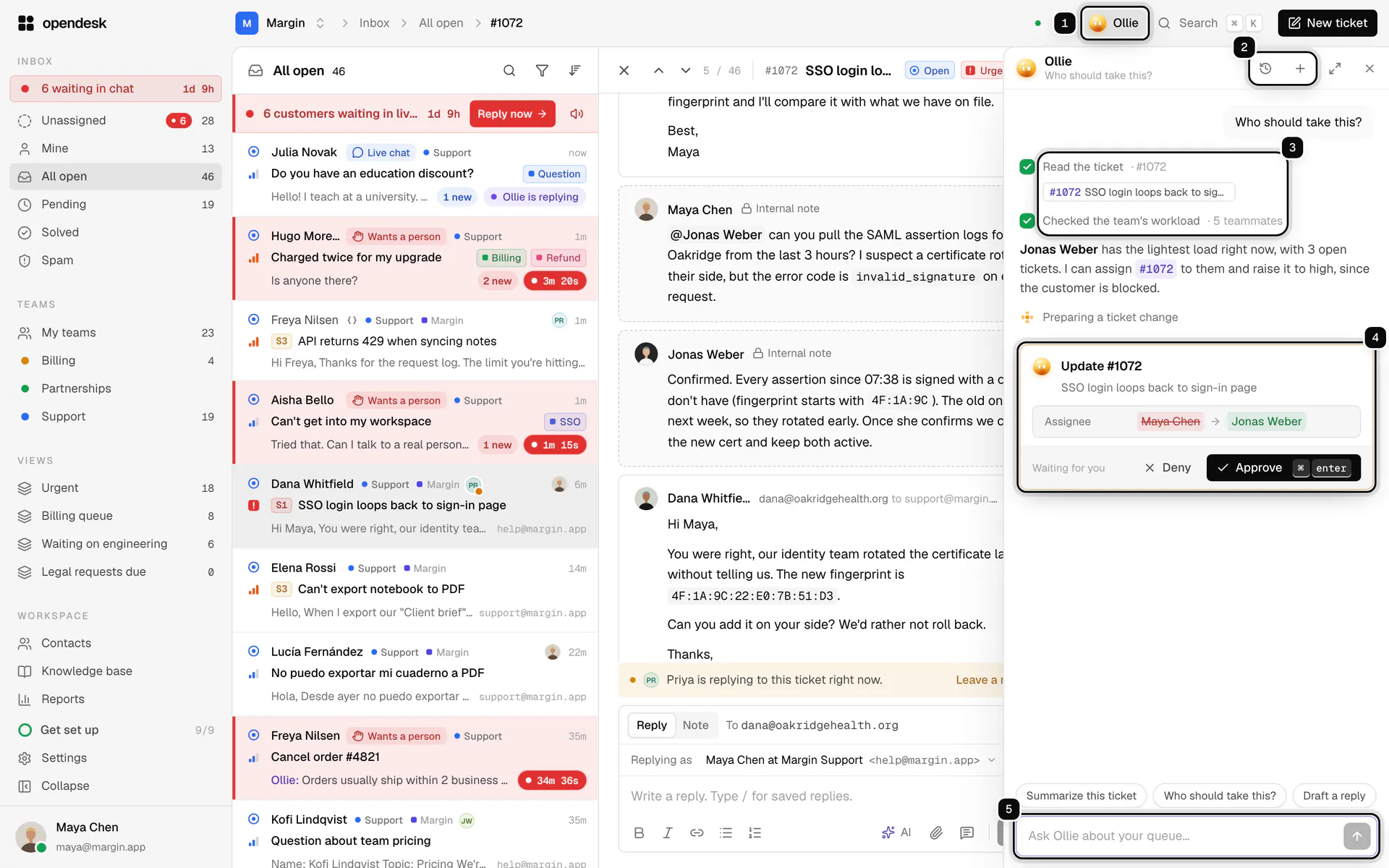Viewport: 1389px width, 868px height.
Task: Open the Margin workspace switcher
Action: [281, 23]
